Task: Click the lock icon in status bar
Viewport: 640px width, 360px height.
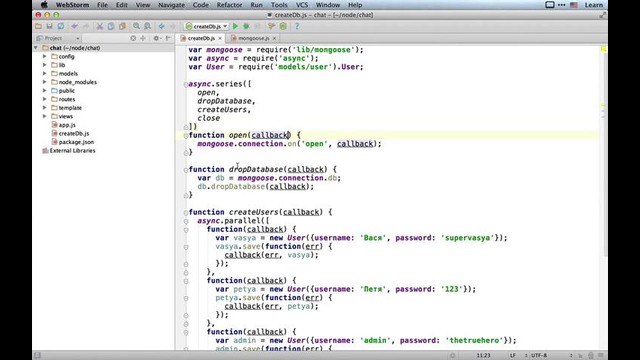Action: pyautogui.click(x=590, y=355)
